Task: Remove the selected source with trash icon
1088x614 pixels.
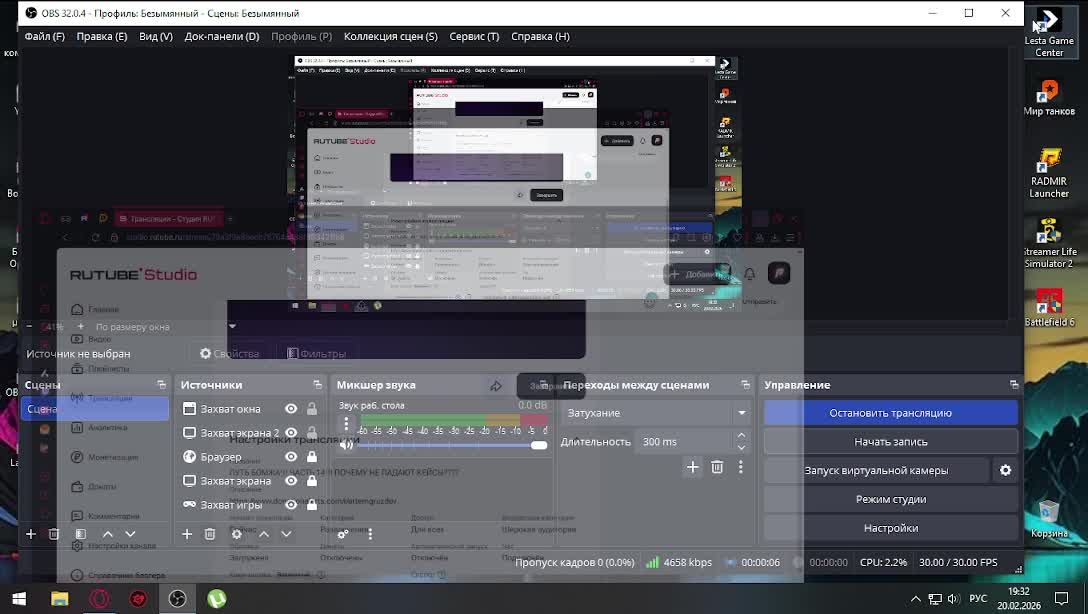Action: (210, 534)
